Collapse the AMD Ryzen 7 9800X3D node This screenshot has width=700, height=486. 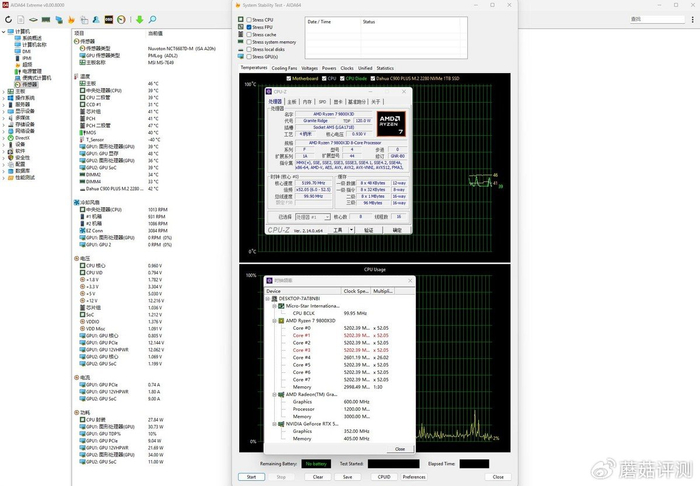(273, 320)
